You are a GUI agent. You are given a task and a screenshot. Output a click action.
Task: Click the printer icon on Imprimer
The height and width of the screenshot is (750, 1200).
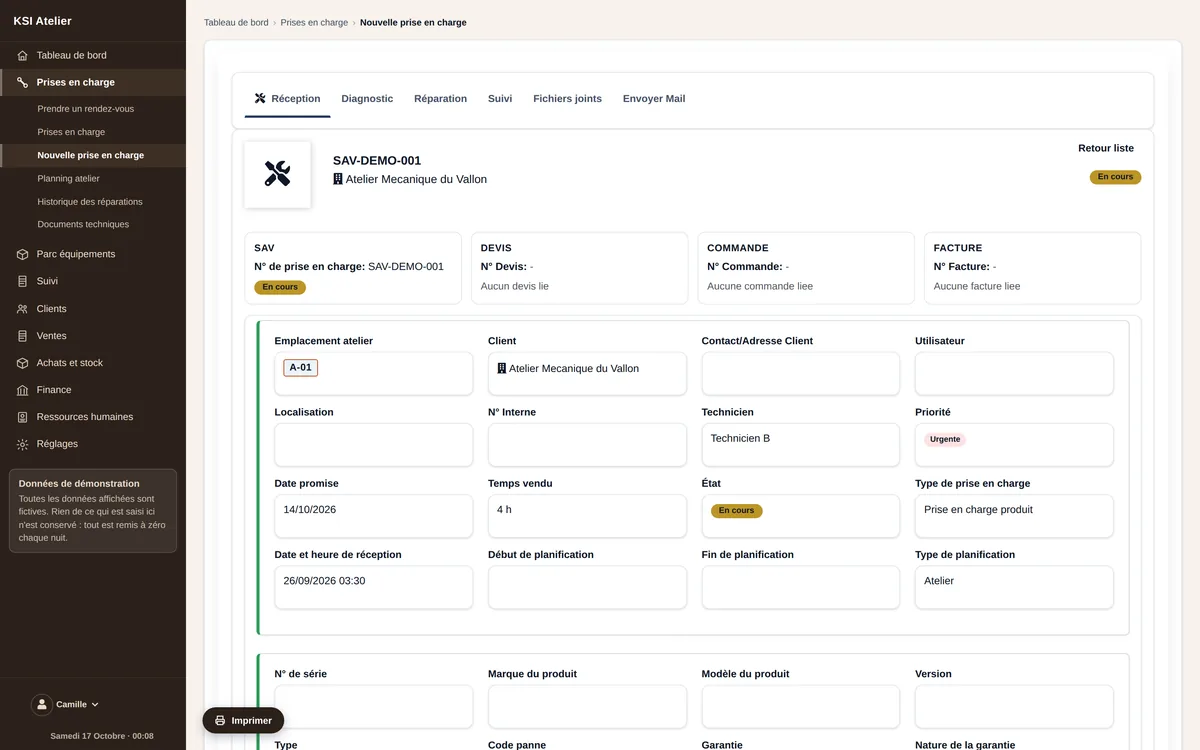point(220,720)
